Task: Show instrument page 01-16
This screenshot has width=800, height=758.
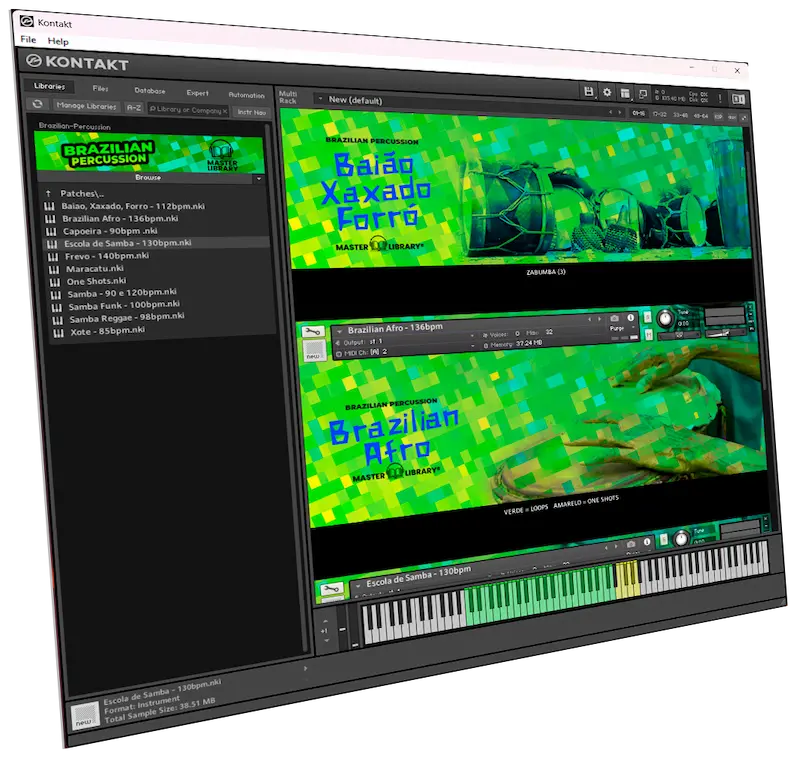Action: 639,113
